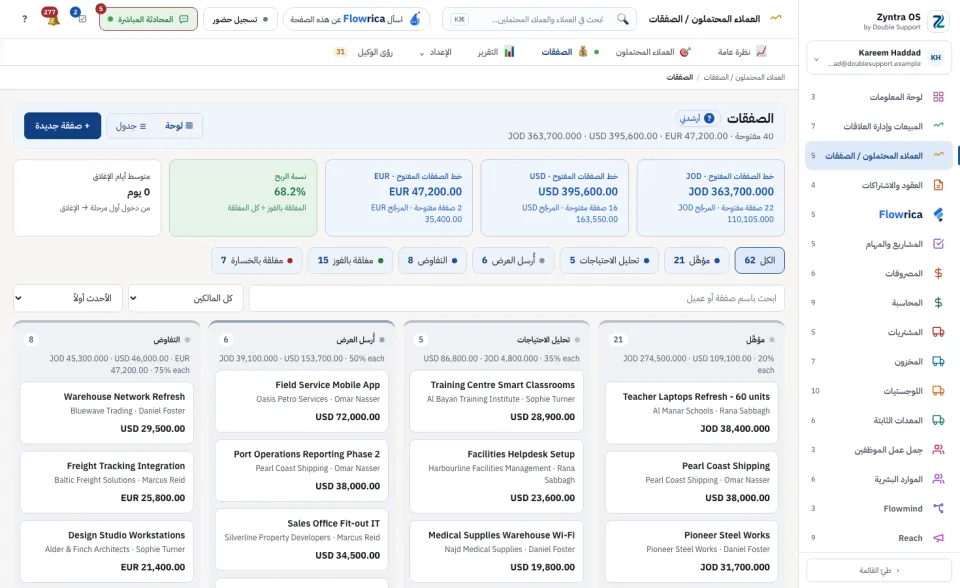Click the help question mark icon
This screenshot has width=960, height=588.
pyautogui.click(x=24, y=19)
